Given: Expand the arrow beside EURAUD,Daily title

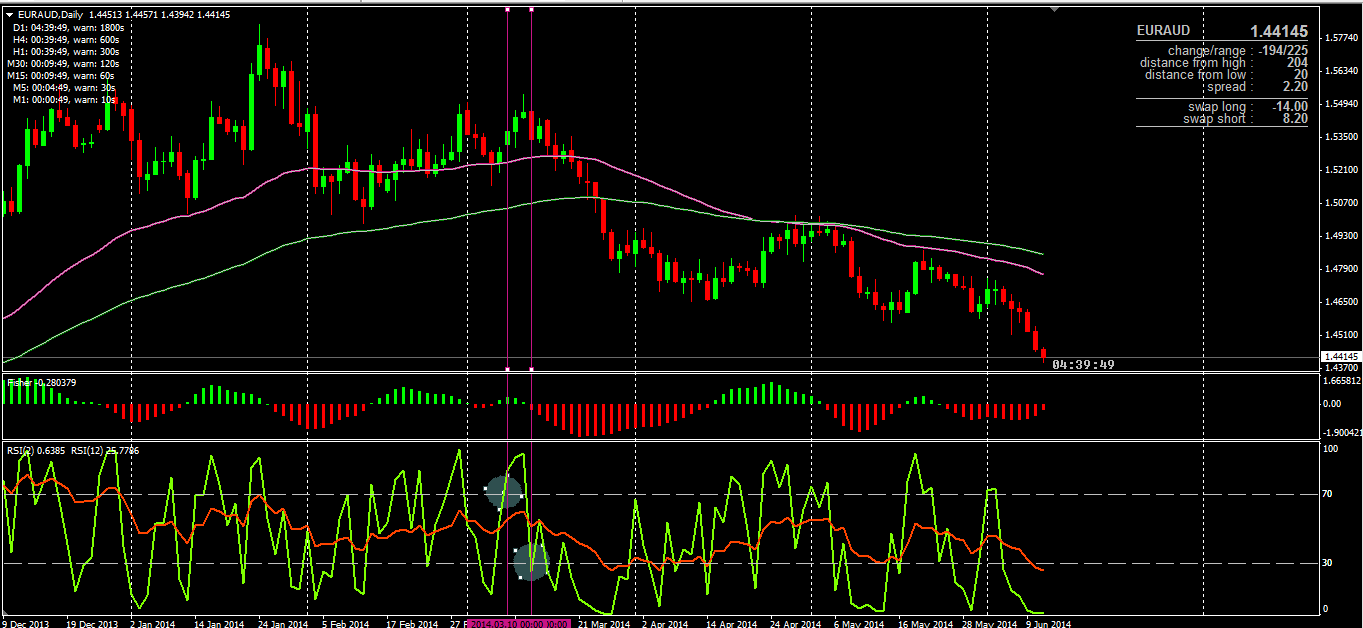Looking at the screenshot, I should 10,15.
